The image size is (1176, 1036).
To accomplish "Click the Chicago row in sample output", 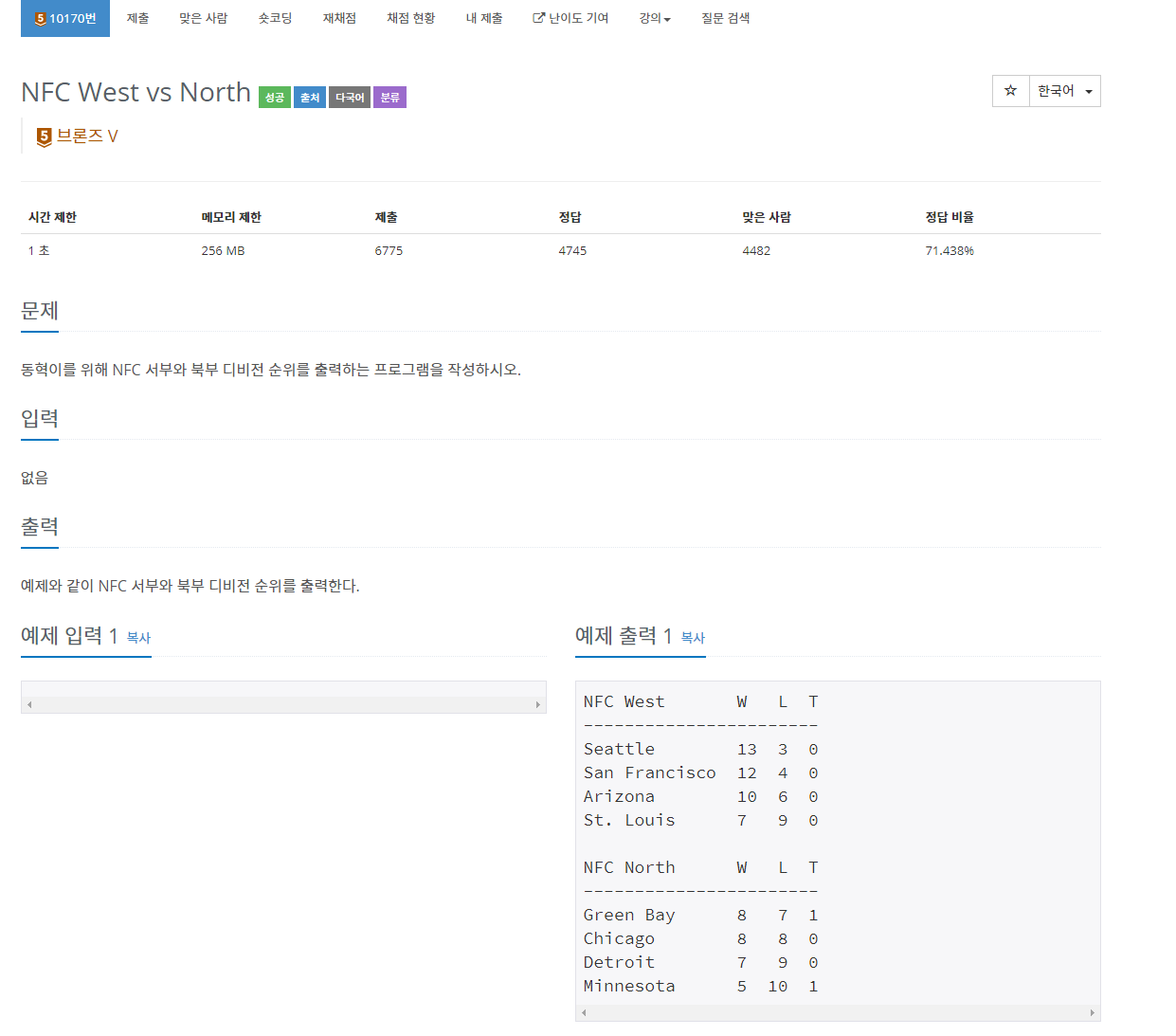I will [701, 938].
